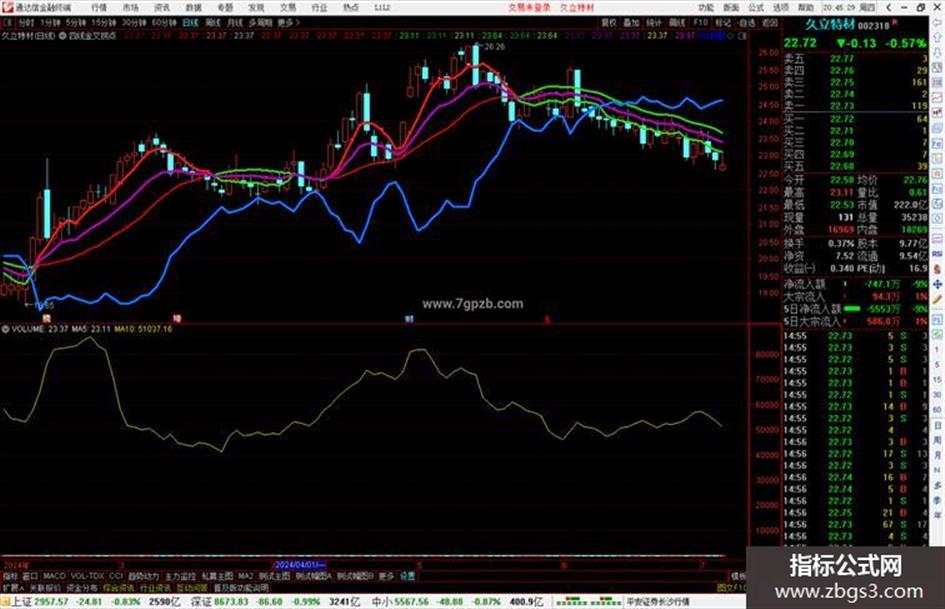Open the 设置 indicator settings tab
The height and width of the screenshot is (609, 945).
pos(407,576)
